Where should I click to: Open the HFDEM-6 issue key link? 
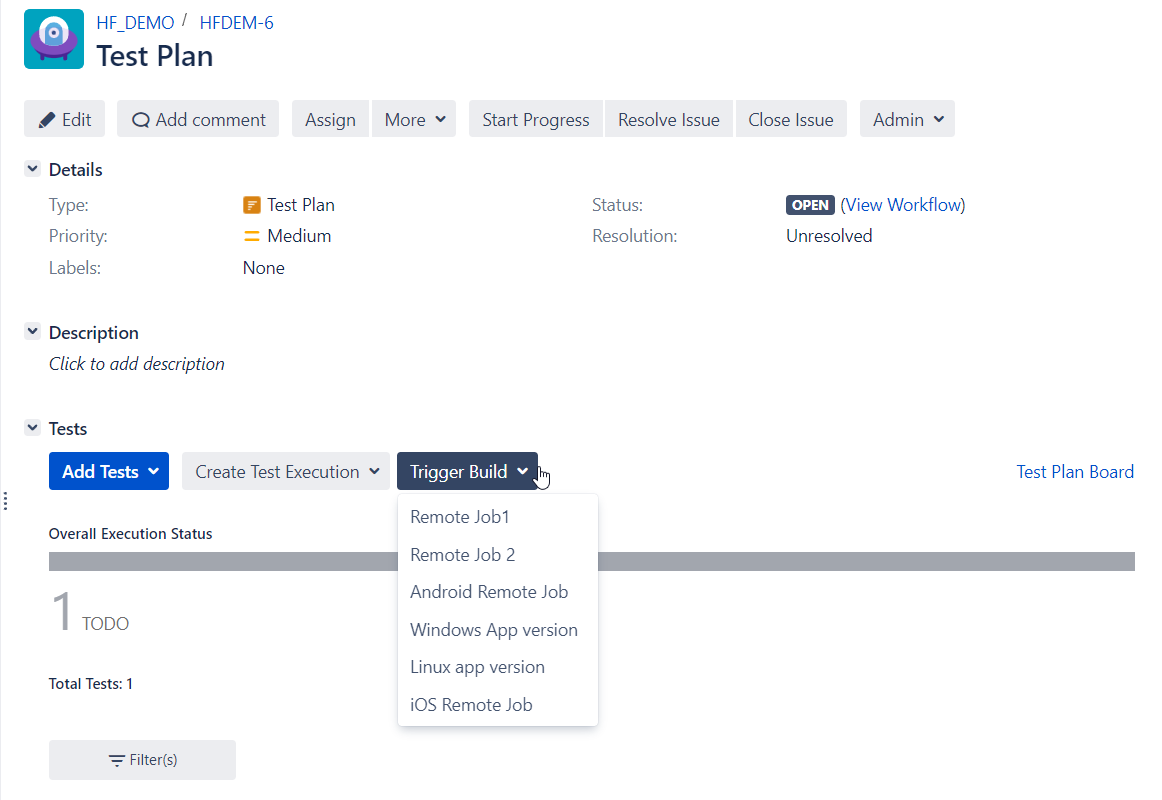(x=236, y=23)
